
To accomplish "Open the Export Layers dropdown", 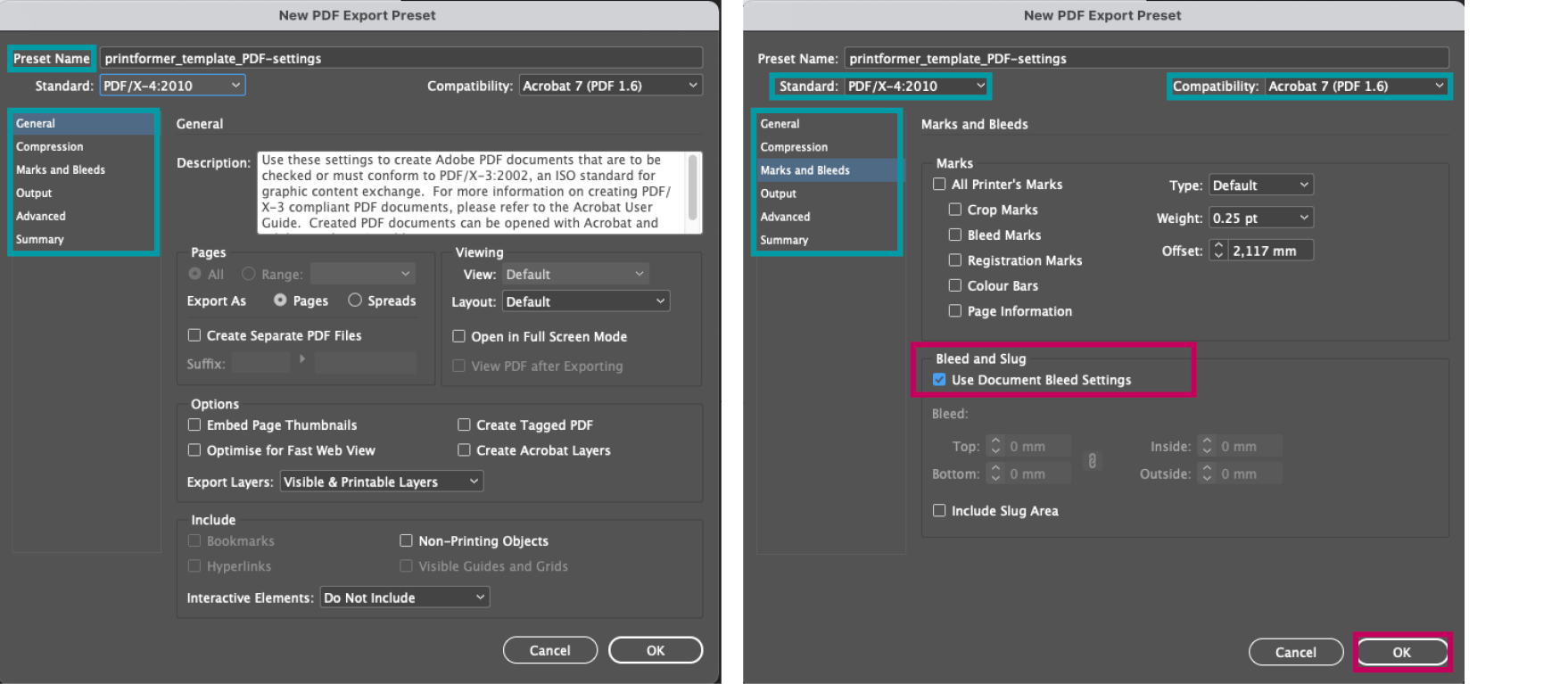I will [x=382, y=482].
